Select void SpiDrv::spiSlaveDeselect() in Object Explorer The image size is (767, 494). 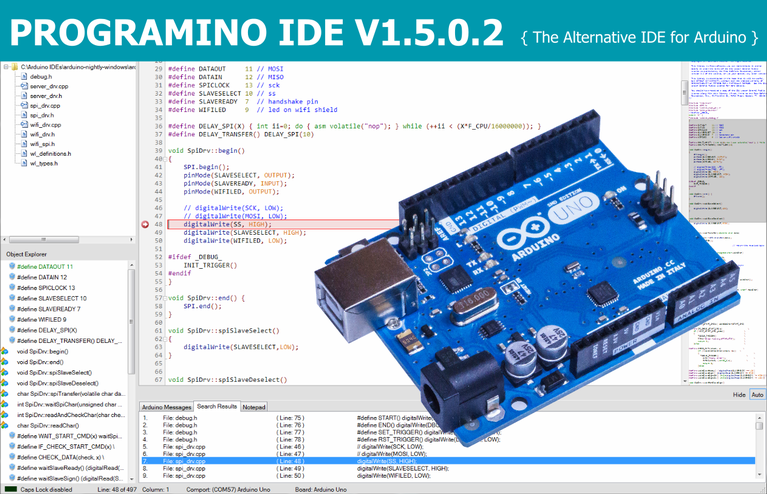click(x=58, y=383)
